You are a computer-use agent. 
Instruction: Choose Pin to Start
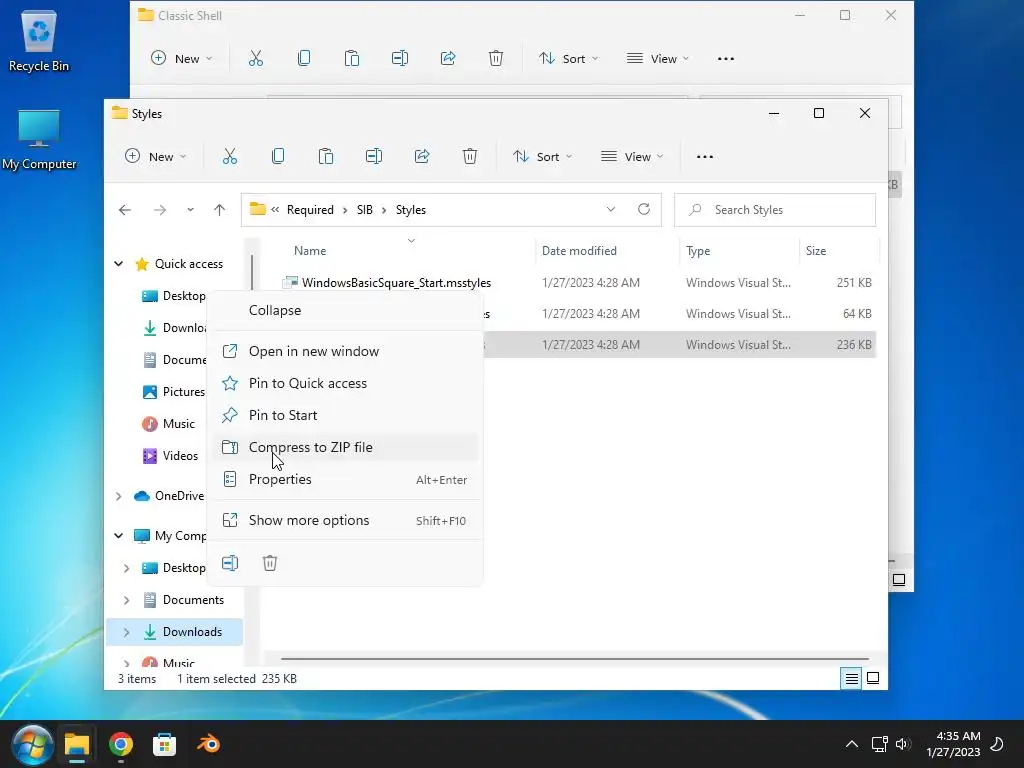coord(345,415)
